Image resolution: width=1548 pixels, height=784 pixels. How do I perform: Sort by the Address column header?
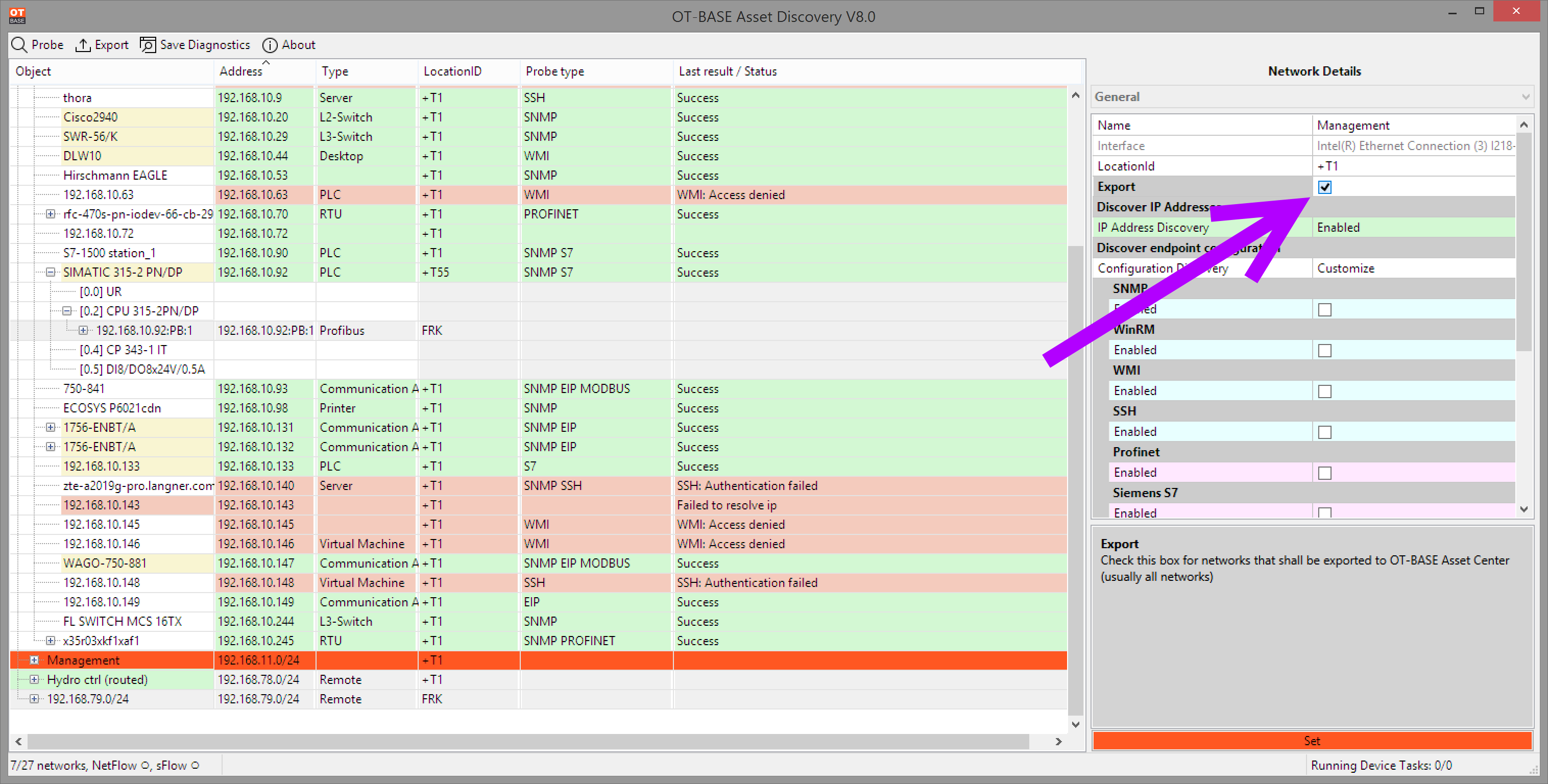(x=265, y=71)
